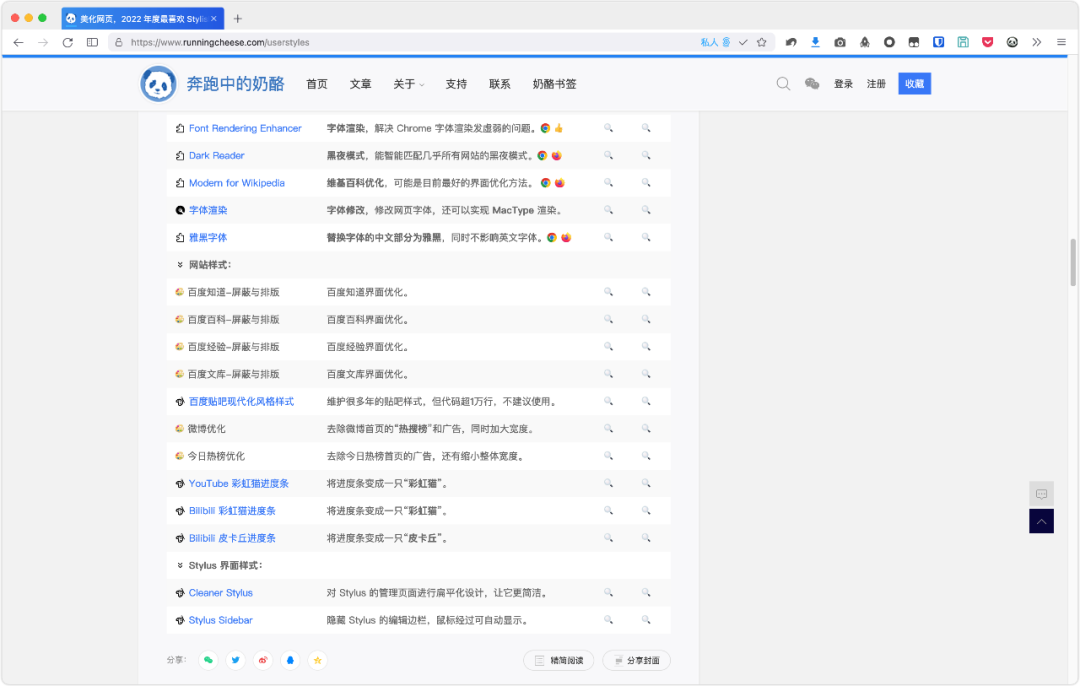The image size is (1080, 686).
Task: Open the downloads arrow icon
Action: click(x=816, y=42)
